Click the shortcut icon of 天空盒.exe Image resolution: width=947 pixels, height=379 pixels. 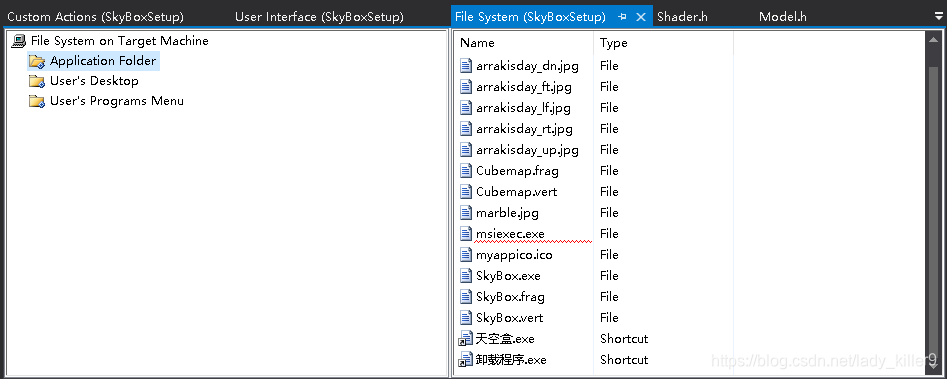466,340
